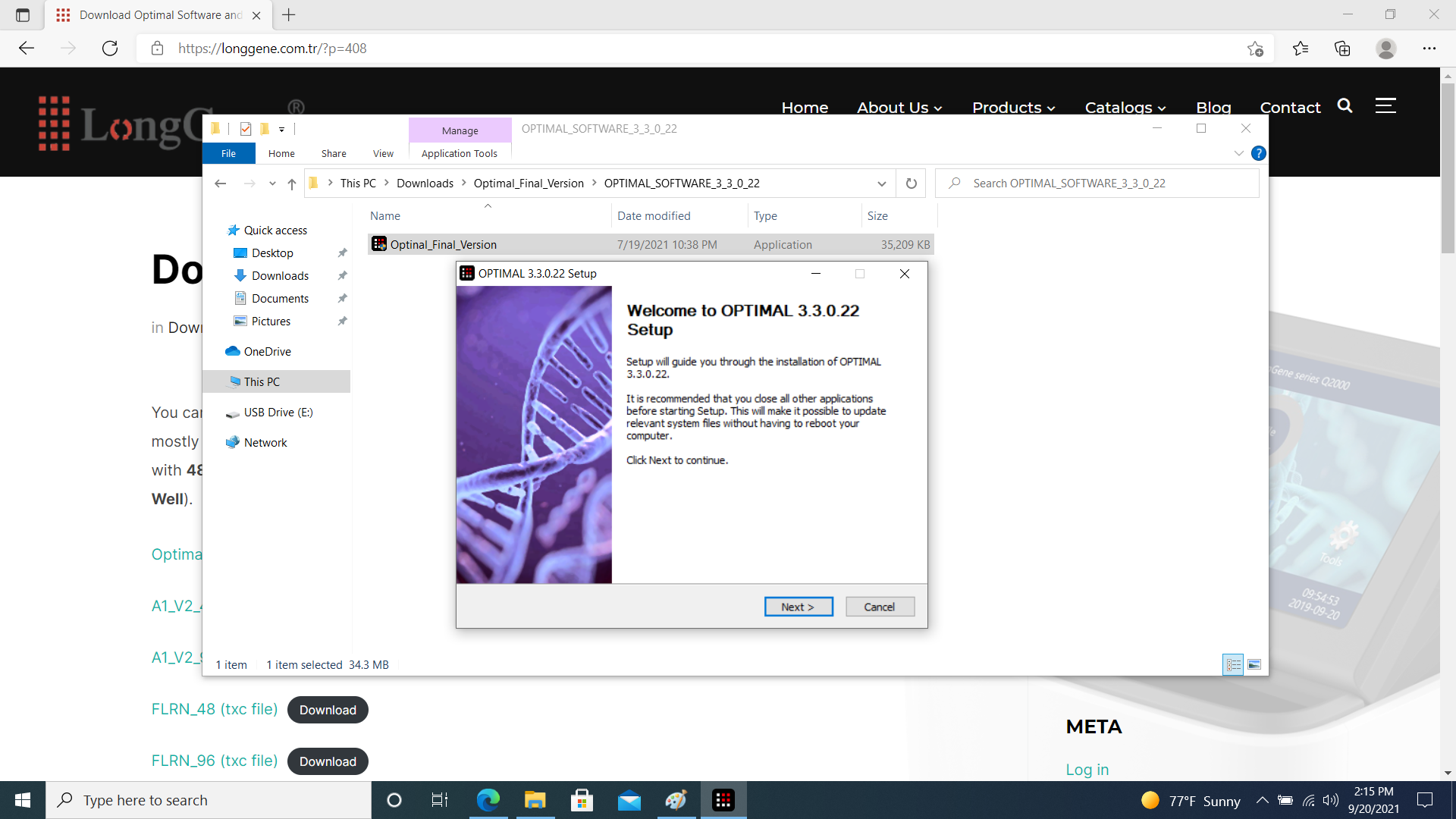Open the Log in link under META
Viewport: 1456px width, 819px height.
tap(1087, 769)
